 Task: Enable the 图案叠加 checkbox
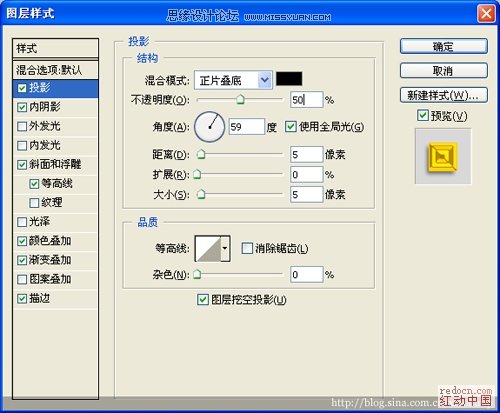[x=22, y=279]
